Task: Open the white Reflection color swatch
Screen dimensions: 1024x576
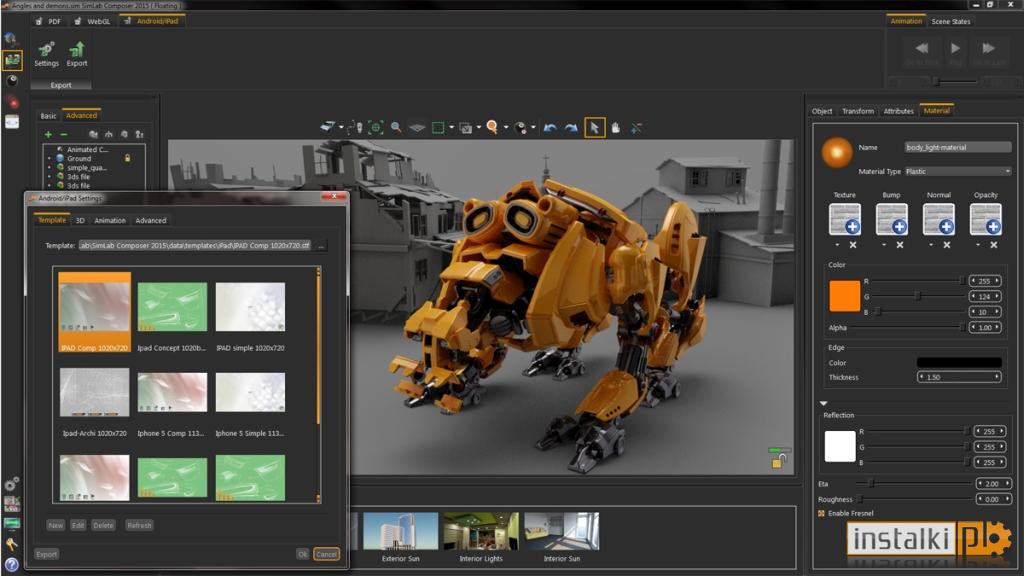Action: click(x=840, y=447)
